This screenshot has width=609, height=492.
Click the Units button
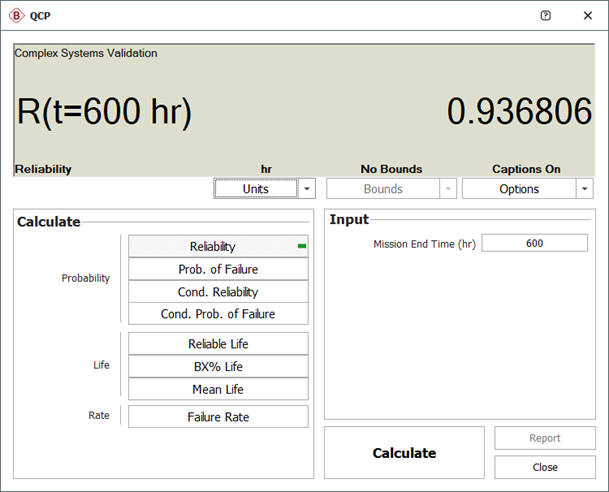(256, 189)
